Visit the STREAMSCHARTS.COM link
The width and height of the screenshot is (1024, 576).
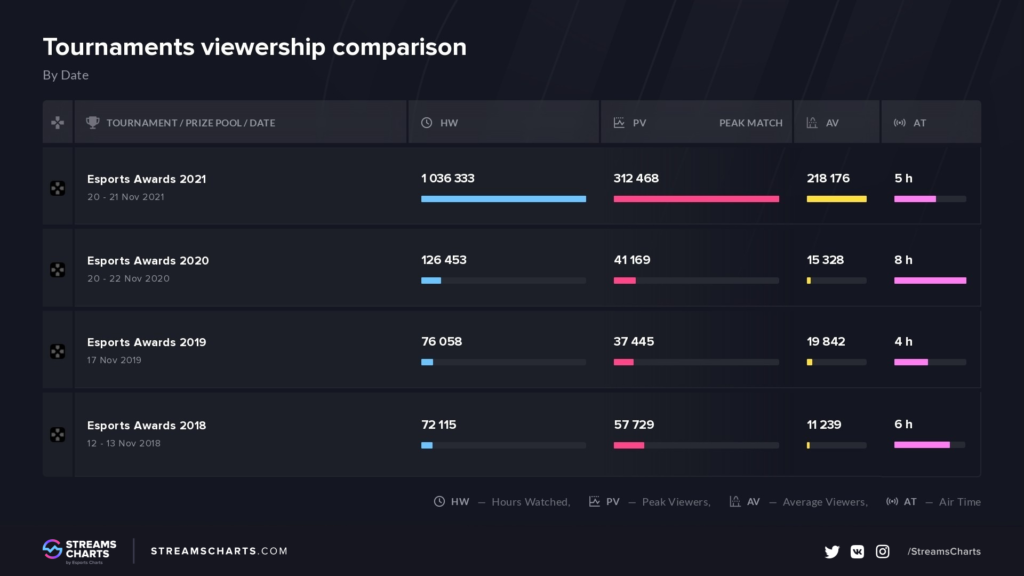tap(219, 551)
